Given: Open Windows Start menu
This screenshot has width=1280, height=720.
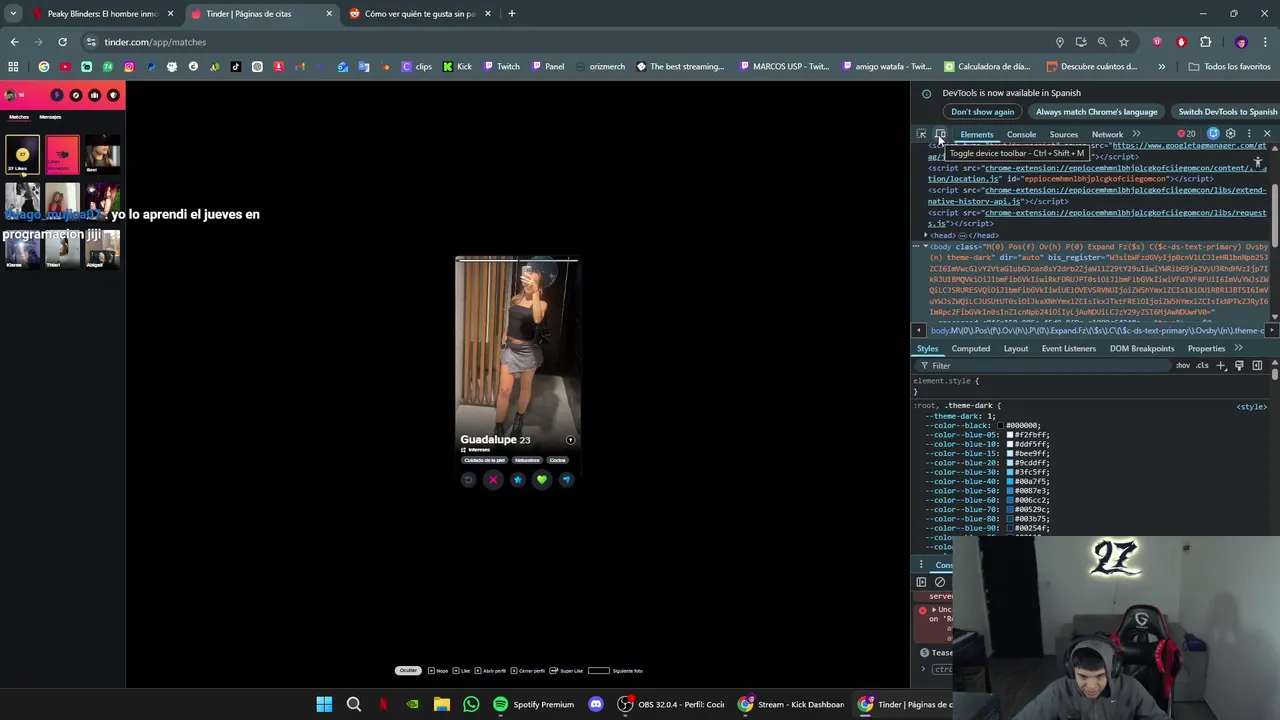Looking at the screenshot, I should (324, 704).
